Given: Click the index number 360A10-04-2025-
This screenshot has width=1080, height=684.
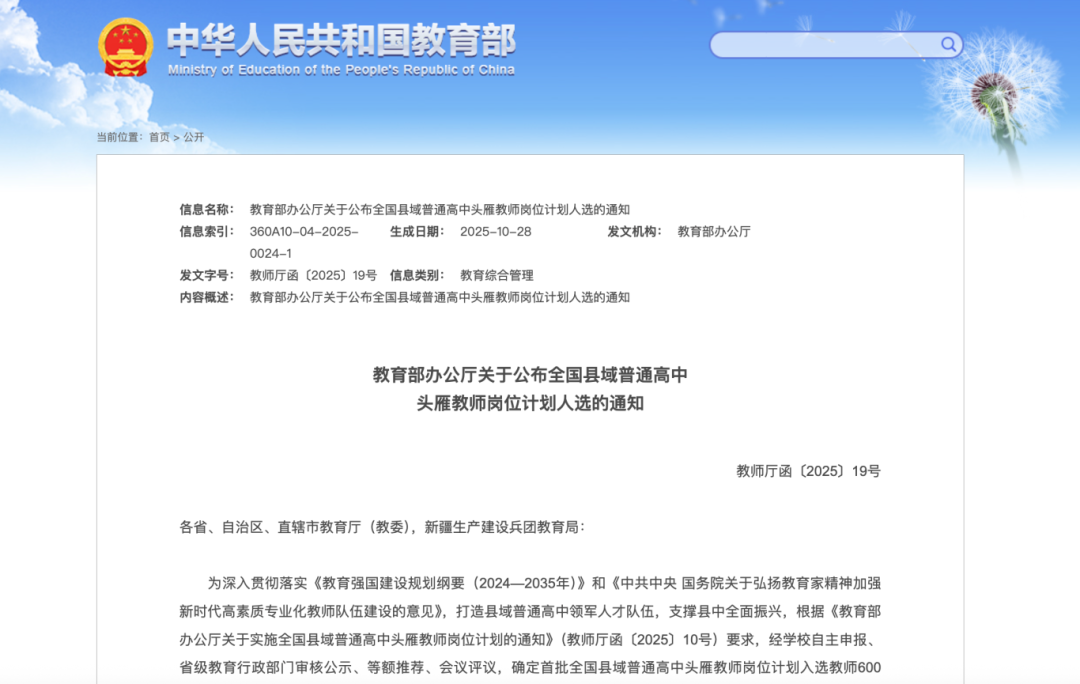Looking at the screenshot, I should pyautogui.click(x=304, y=231).
